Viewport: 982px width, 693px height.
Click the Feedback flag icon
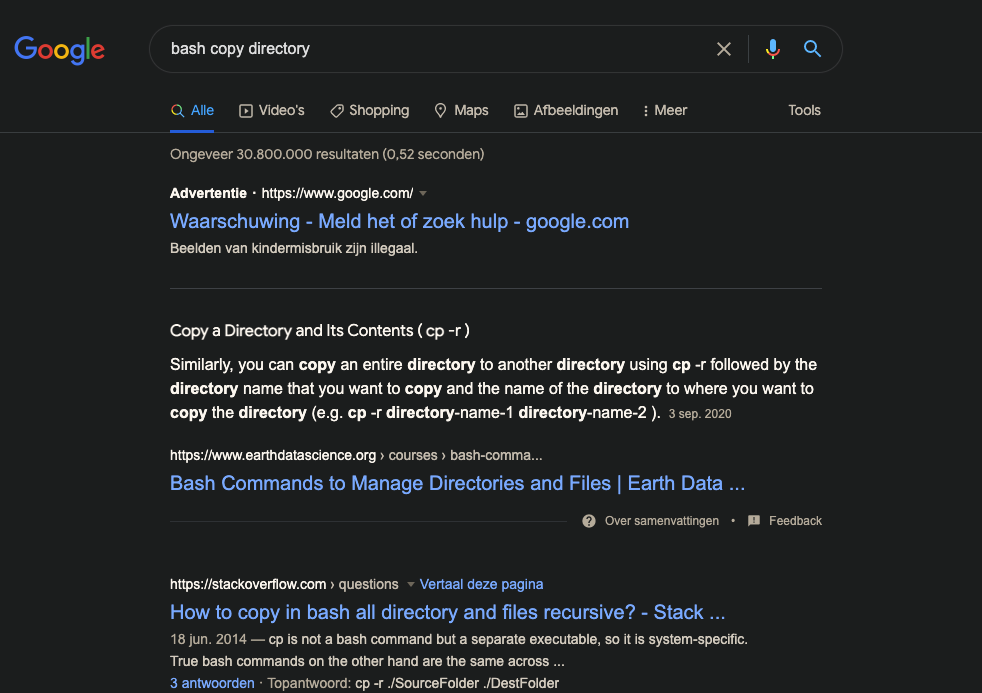[754, 521]
